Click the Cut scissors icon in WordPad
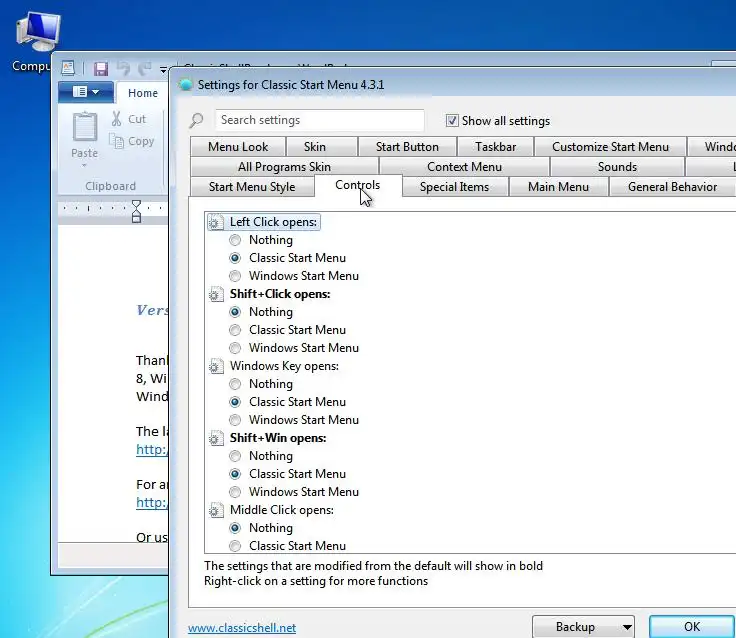The image size is (736, 638). 116,118
